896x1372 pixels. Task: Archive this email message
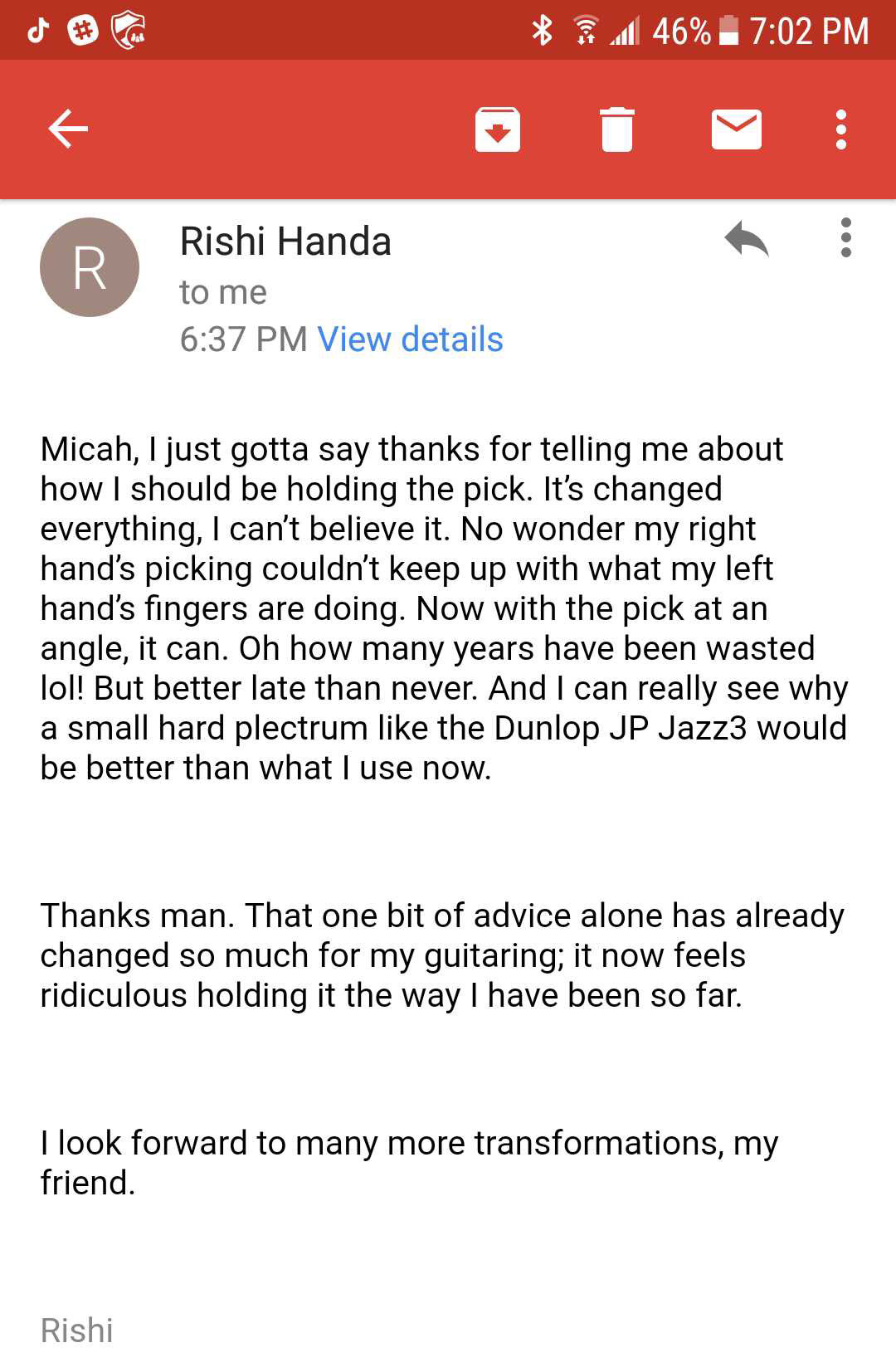coord(497,129)
